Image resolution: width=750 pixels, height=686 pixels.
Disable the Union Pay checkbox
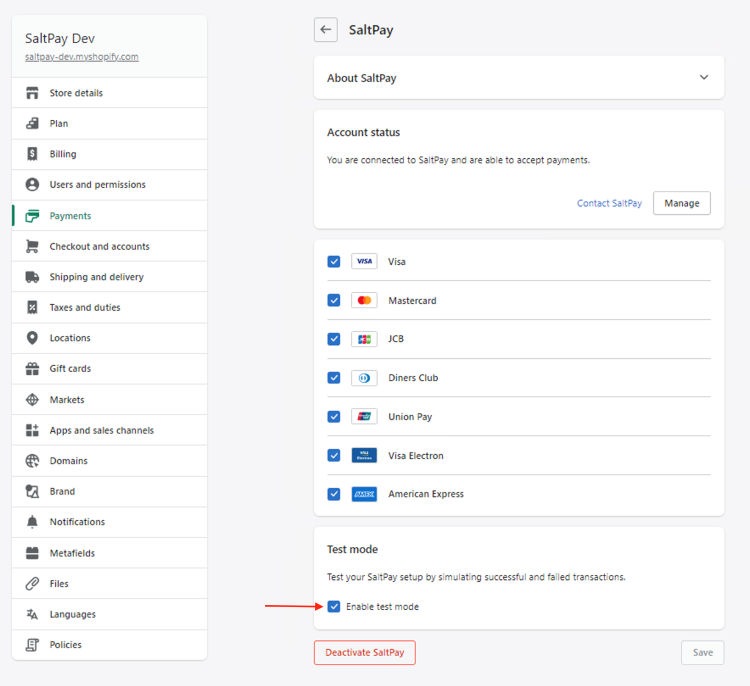pos(334,417)
